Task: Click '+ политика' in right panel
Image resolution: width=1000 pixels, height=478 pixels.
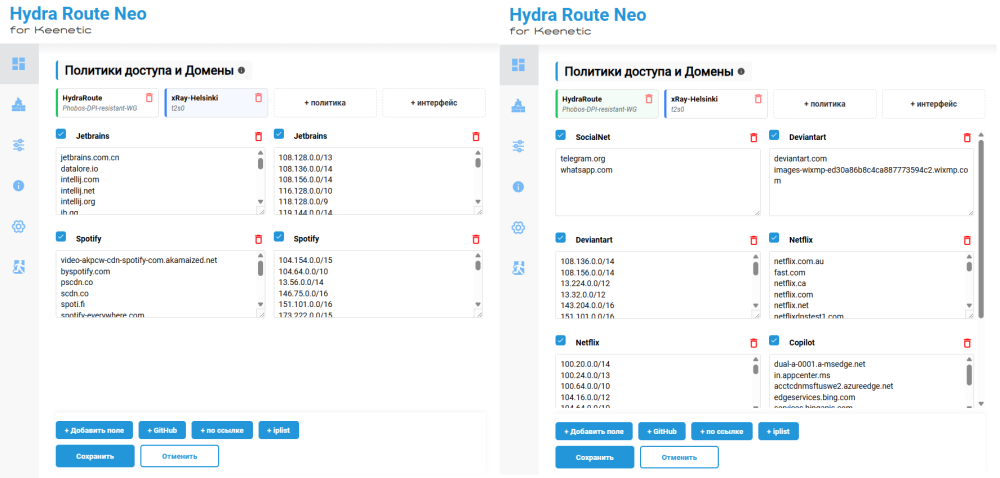Action: [x=826, y=103]
